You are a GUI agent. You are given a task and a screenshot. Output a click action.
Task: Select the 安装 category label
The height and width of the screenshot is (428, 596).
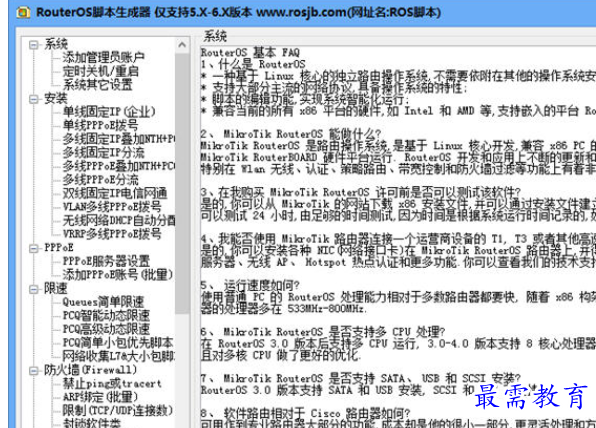pos(55,98)
